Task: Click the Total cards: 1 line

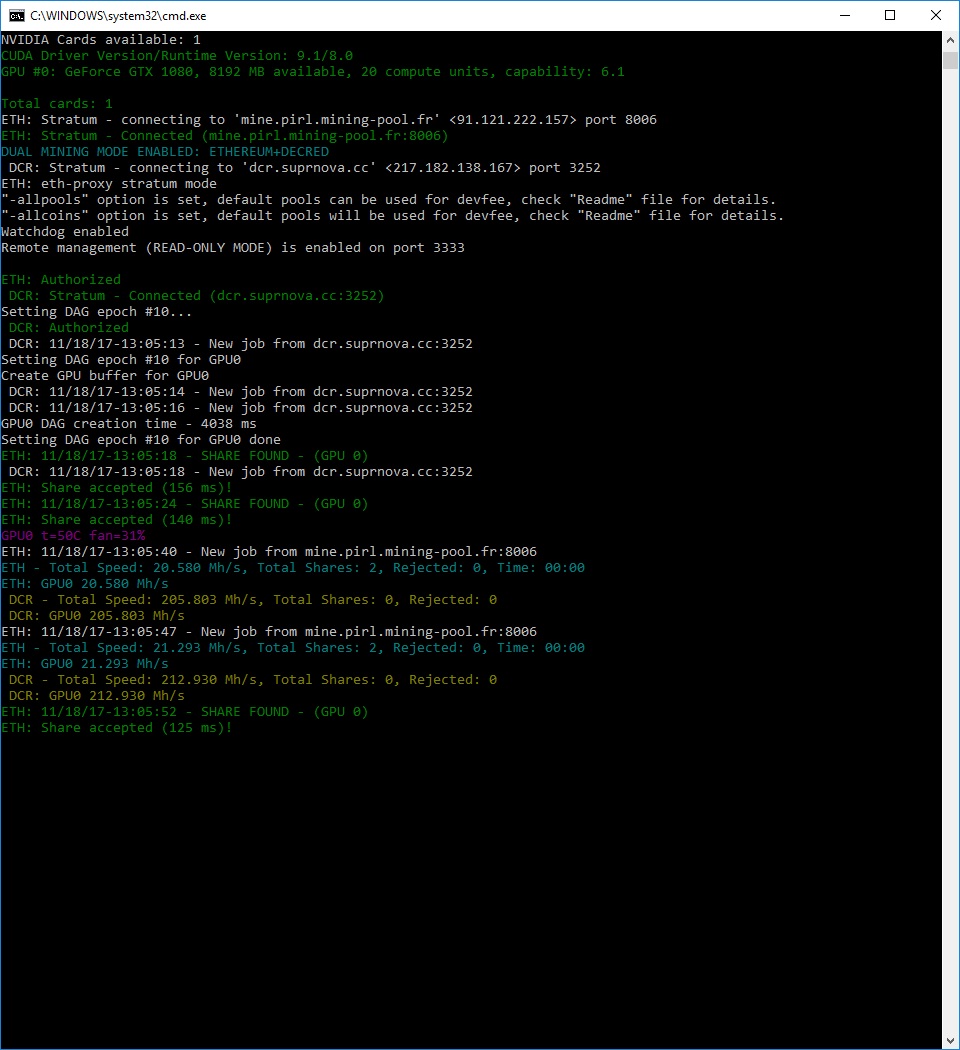Action: pyautogui.click(x=57, y=104)
